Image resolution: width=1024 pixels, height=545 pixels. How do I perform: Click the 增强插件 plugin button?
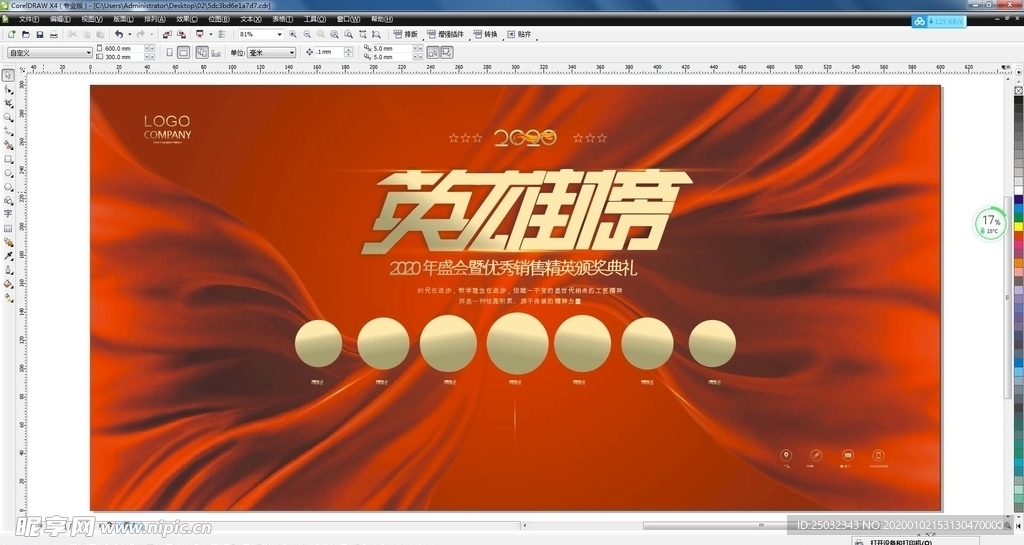[x=445, y=35]
